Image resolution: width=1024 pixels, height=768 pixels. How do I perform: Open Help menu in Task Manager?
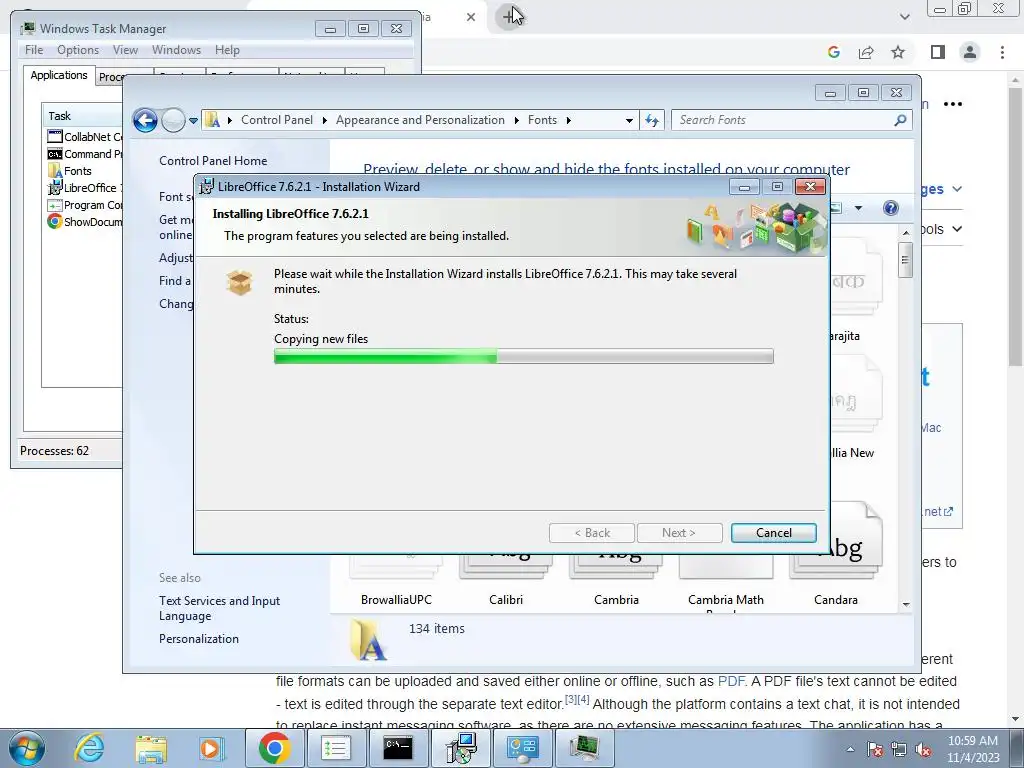point(227,50)
